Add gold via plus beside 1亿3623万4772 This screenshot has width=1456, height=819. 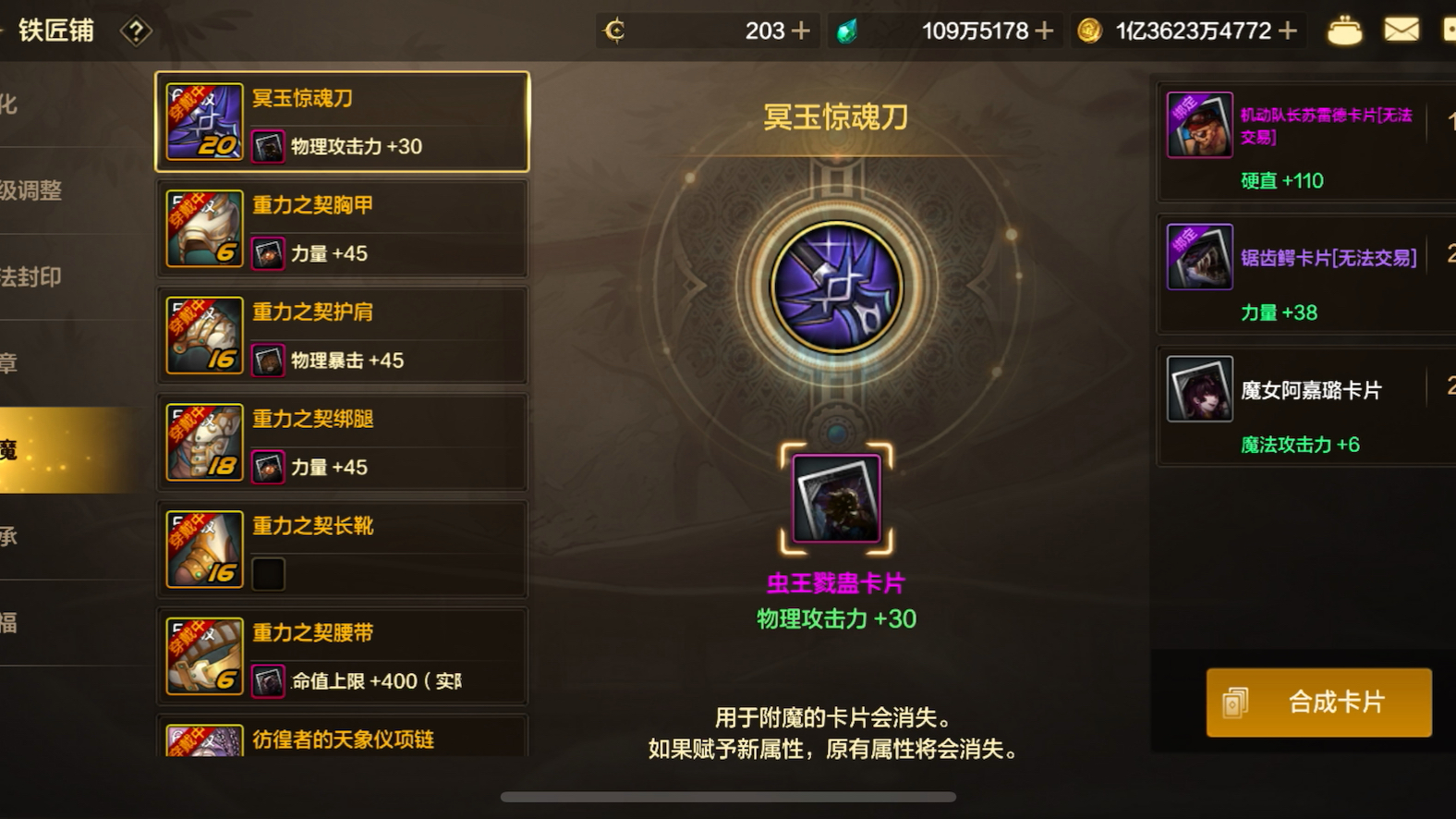1288,31
